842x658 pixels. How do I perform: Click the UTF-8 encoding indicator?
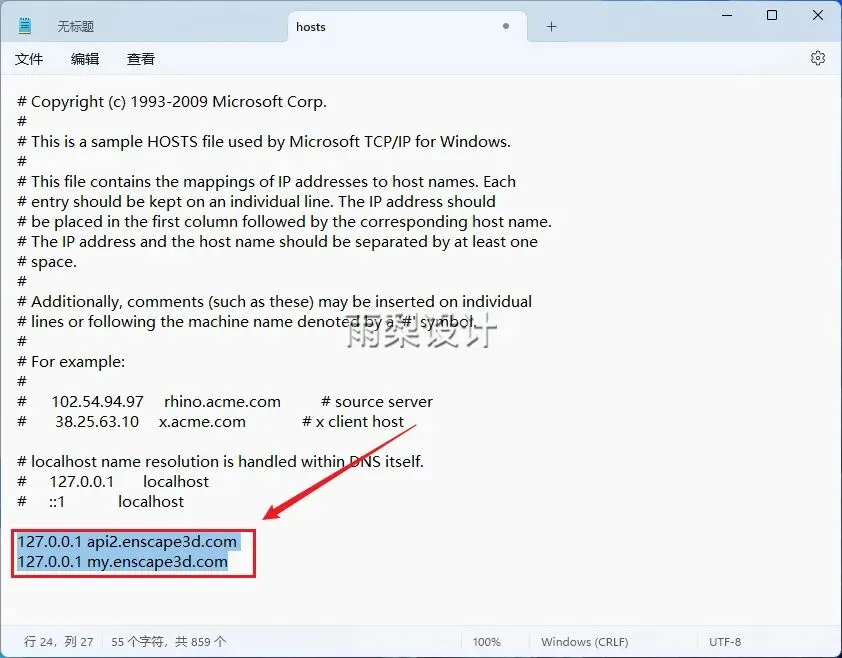[725, 642]
